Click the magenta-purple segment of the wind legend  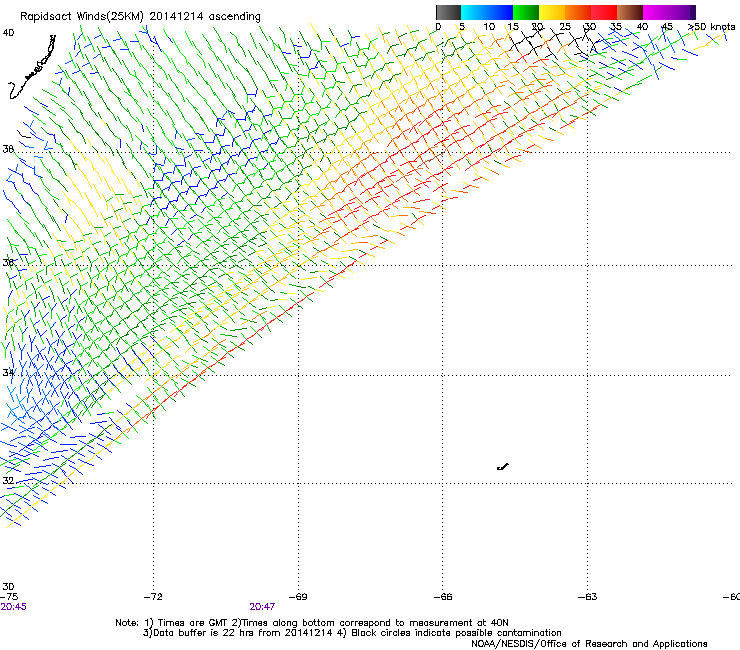point(669,12)
